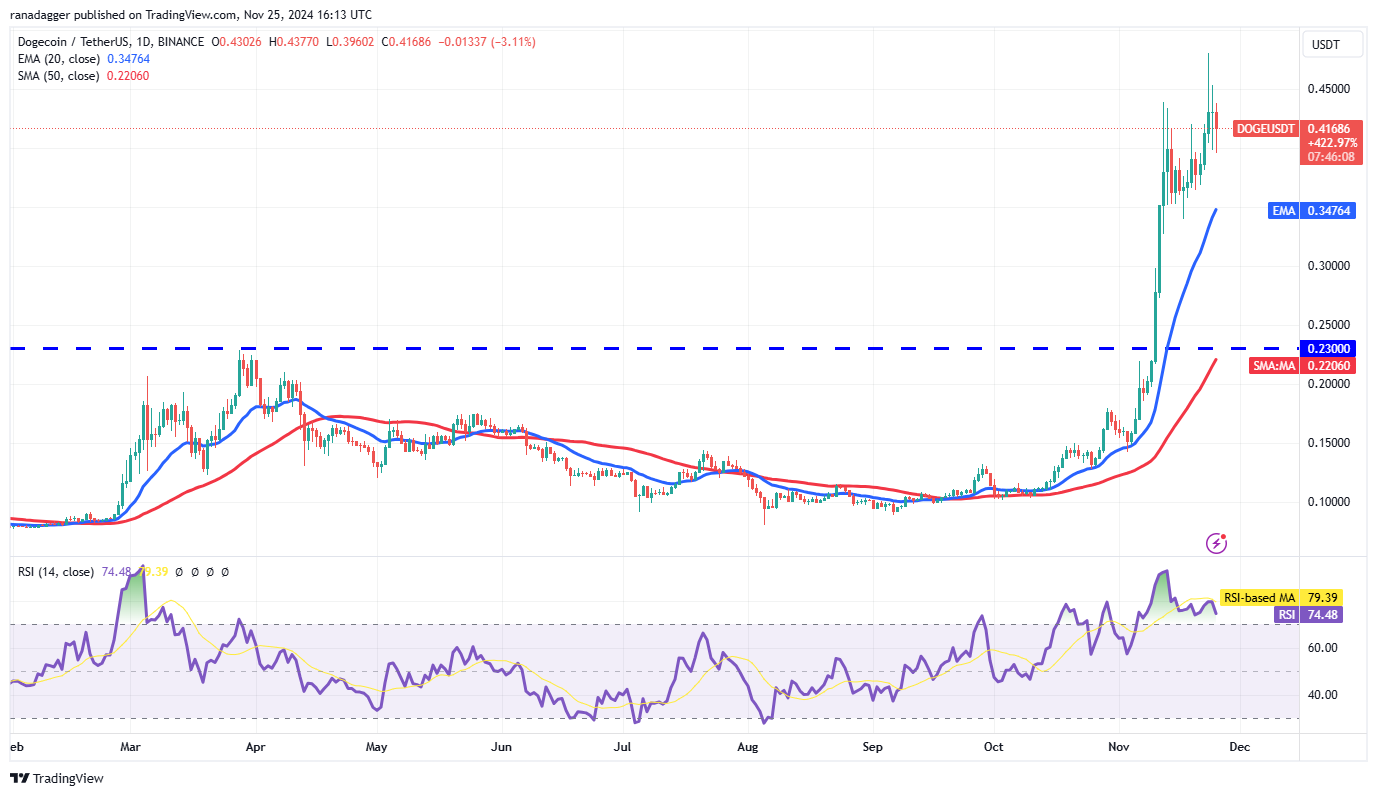Click the 40.00 RSI axis label
Screen dimensions: 1377x796
coord(1322,695)
